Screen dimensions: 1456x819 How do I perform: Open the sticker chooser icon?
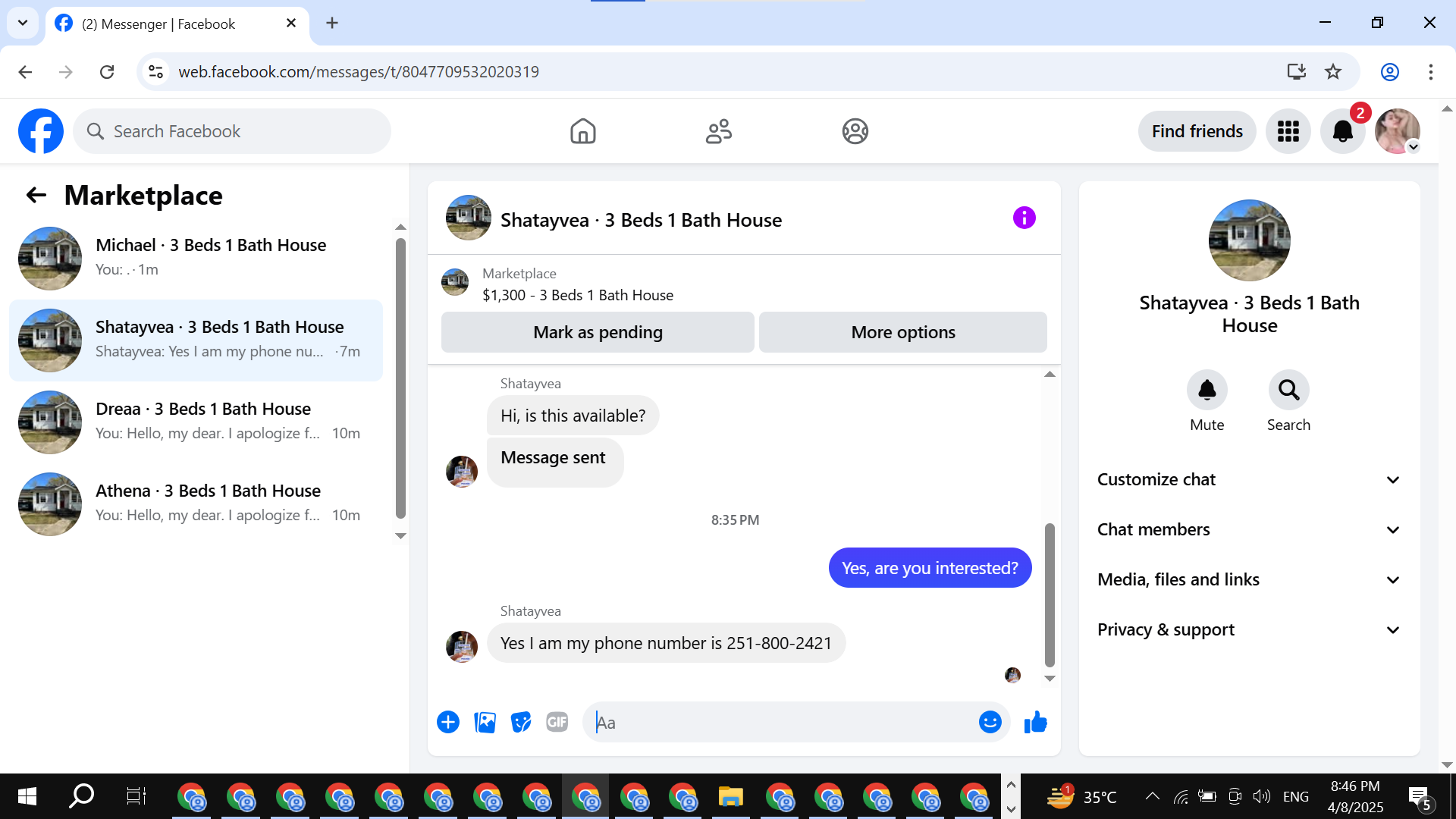point(521,723)
